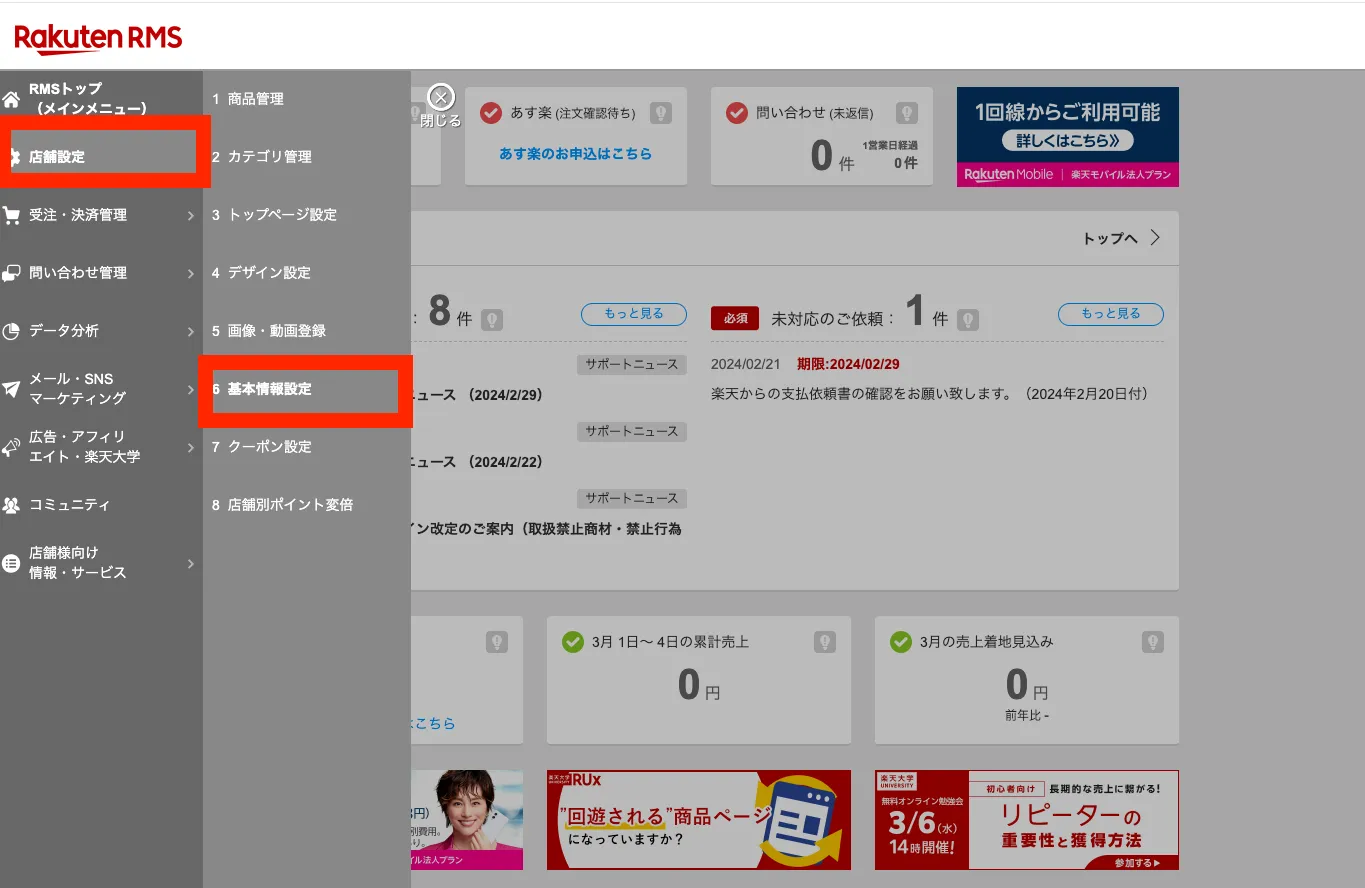Click the lightbulb hint on the 問い合わせ card
The image size is (1365, 888).
pos(906,113)
